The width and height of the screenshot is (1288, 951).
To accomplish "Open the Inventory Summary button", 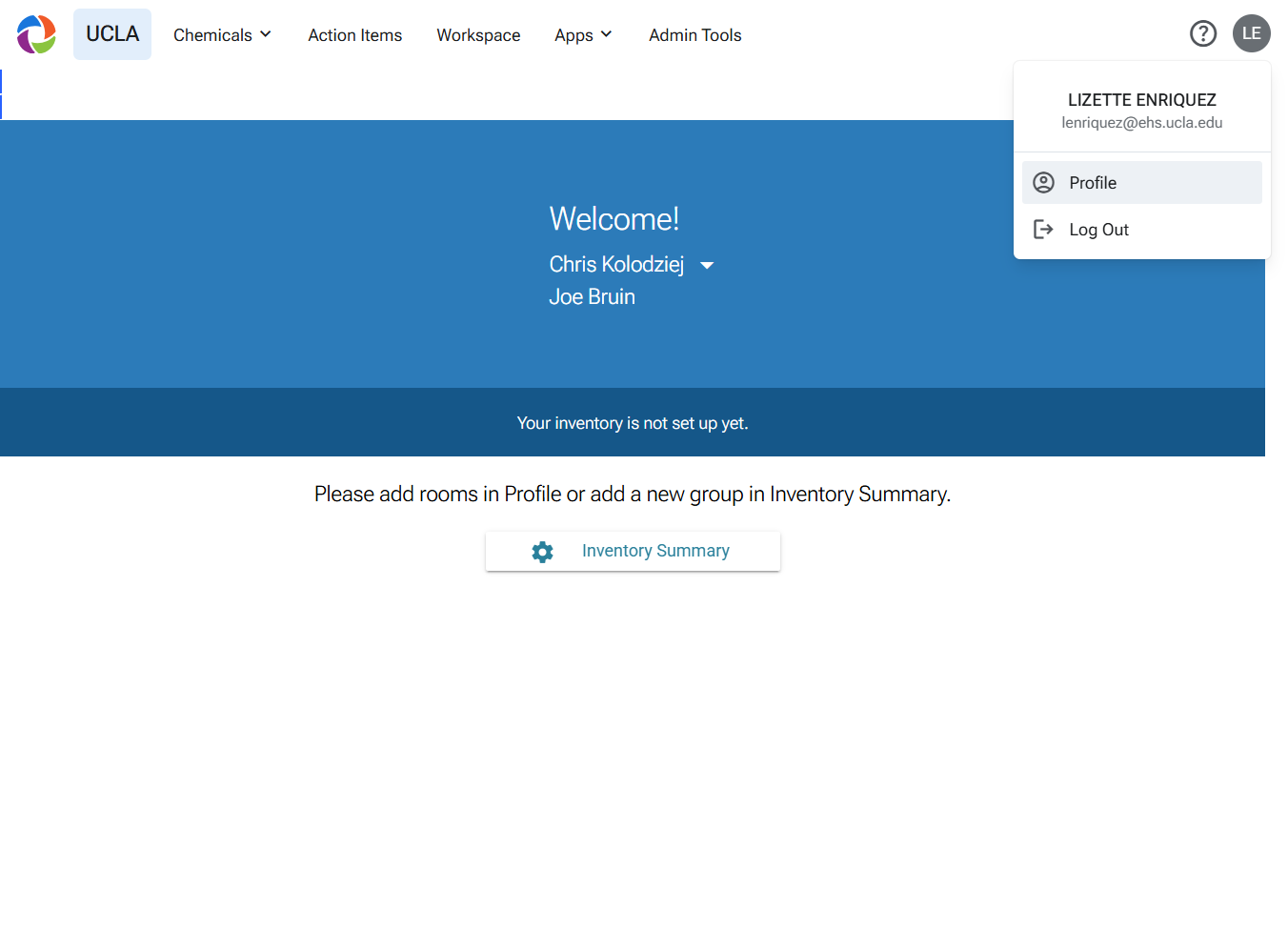I will [633, 552].
